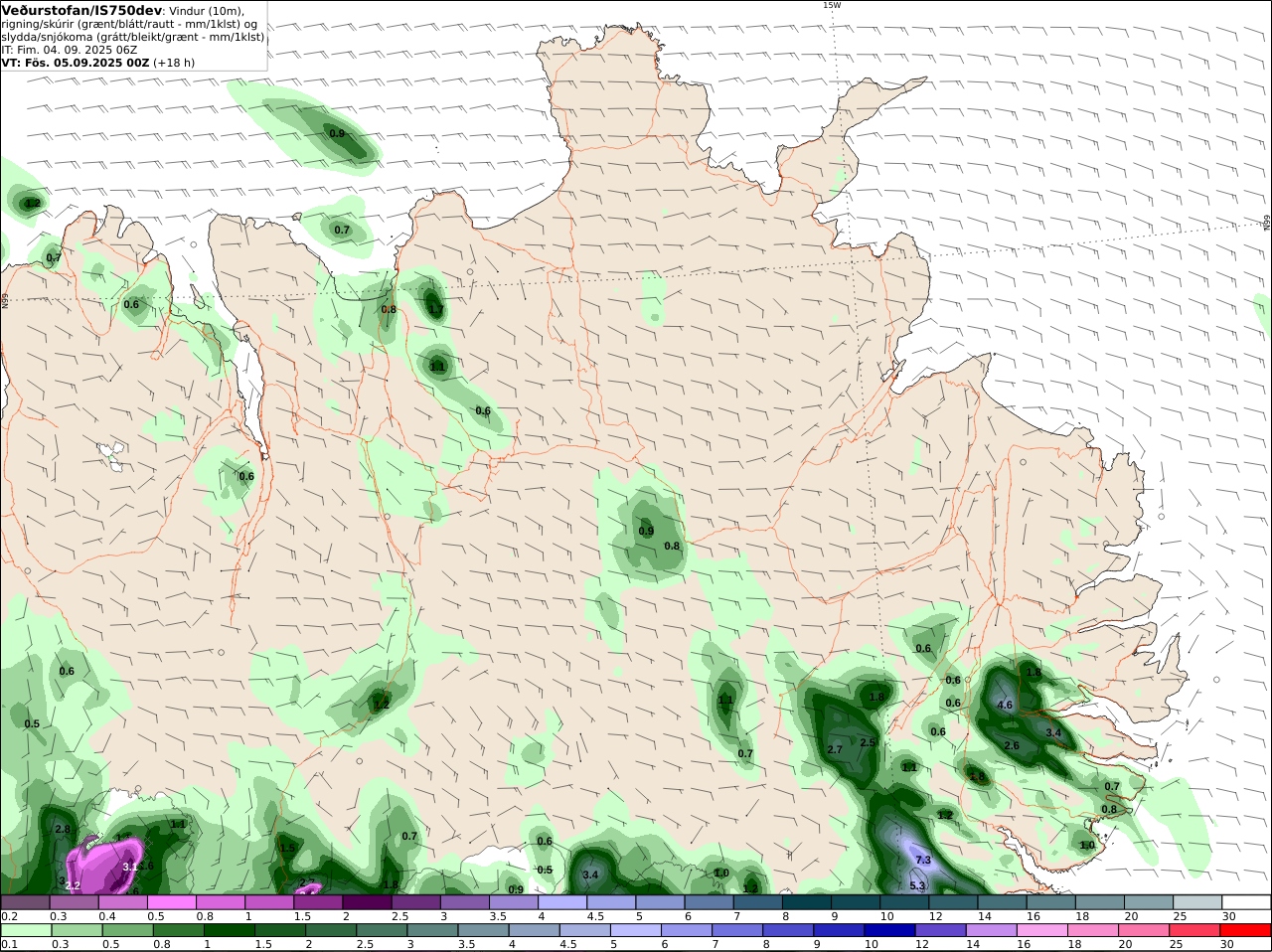Click the 3.1 value inside the purple snow area
This screenshot has height=952, width=1272.
[130, 867]
